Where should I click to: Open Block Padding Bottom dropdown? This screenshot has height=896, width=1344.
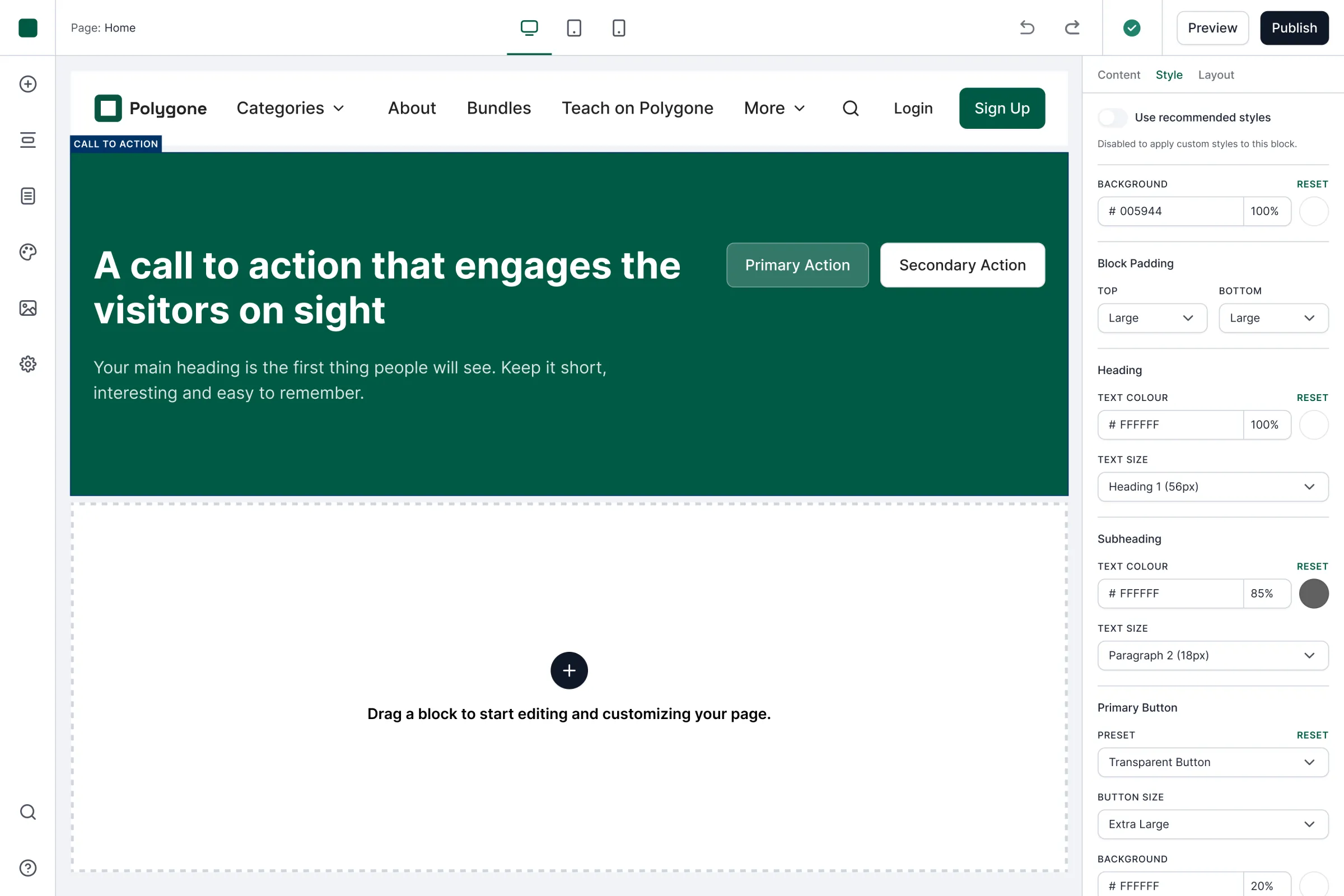pos(1273,318)
